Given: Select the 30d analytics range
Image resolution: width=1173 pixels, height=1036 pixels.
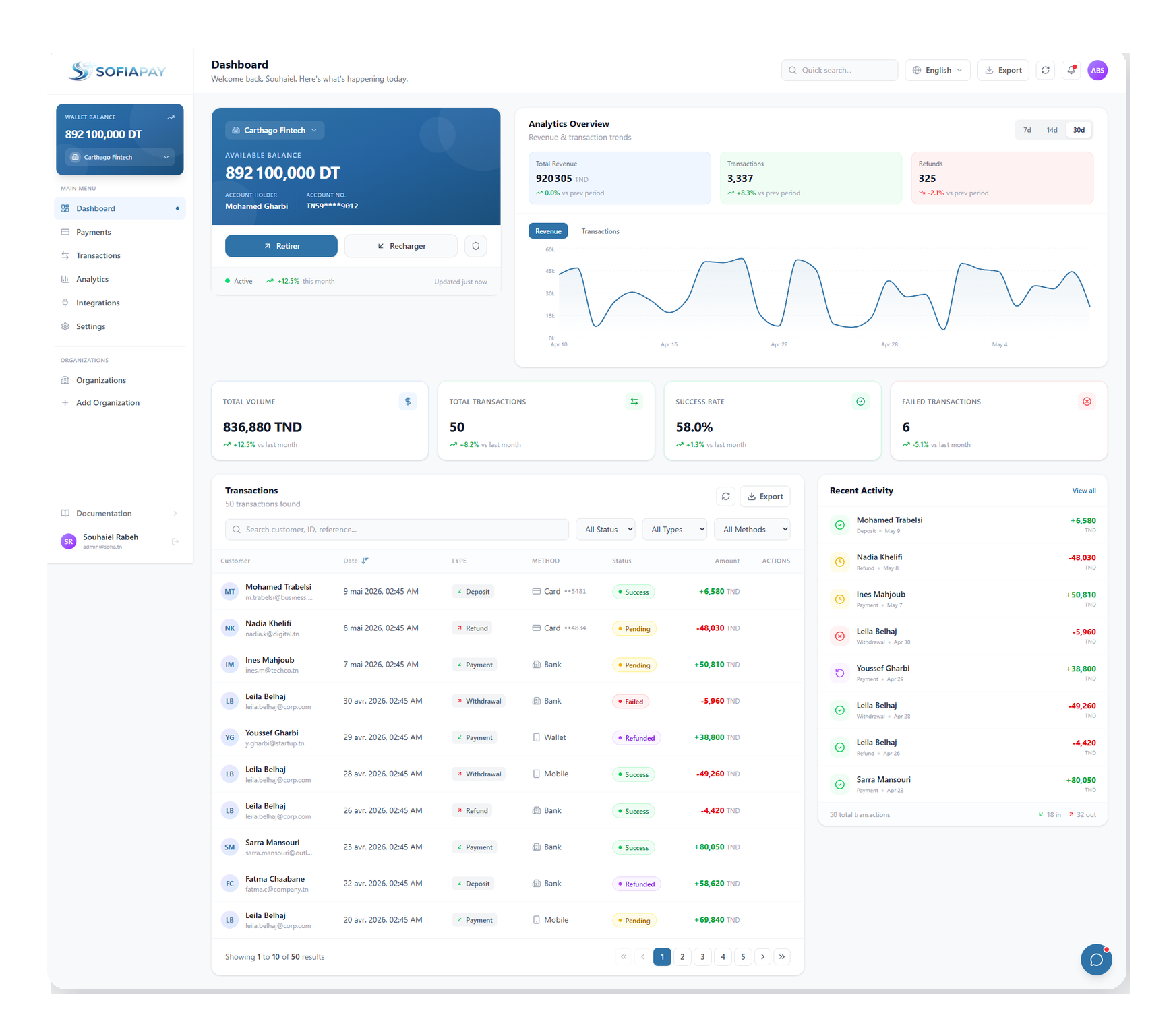Looking at the screenshot, I should point(1079,130).
